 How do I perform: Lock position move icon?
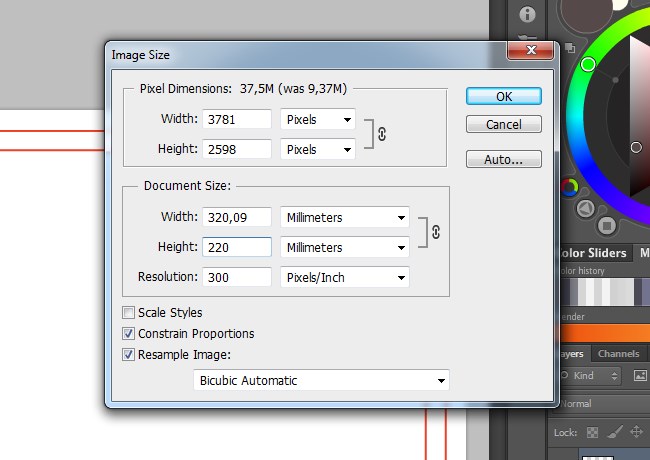[x=636, y=432]
